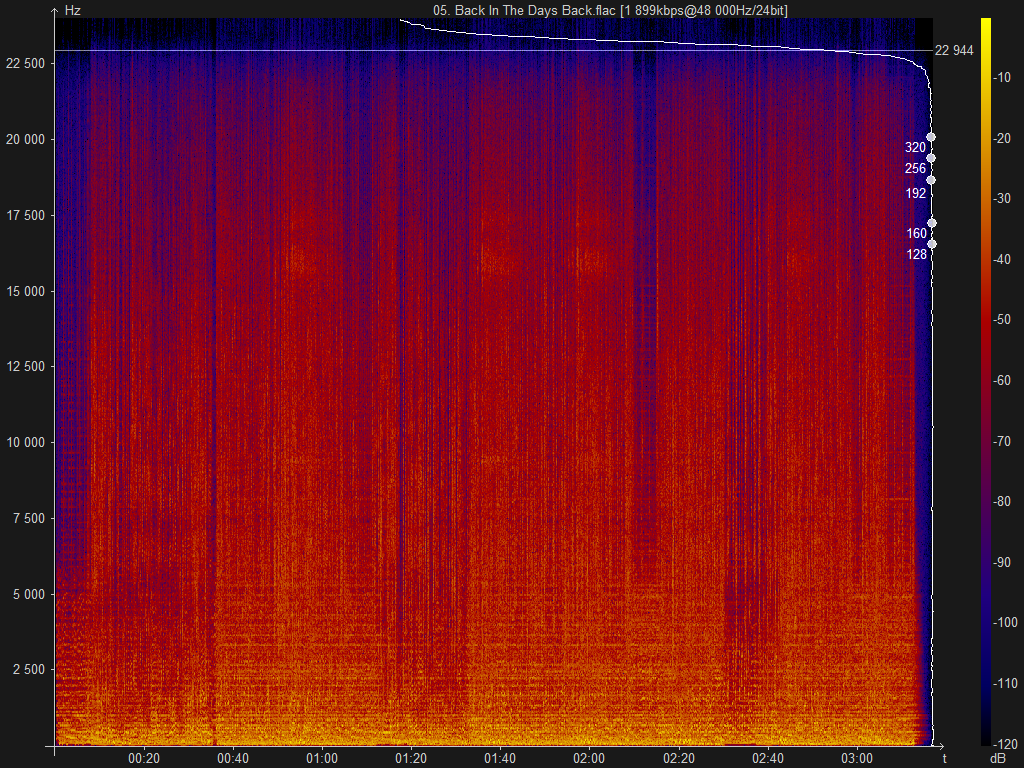This screenshot has height=768, width=1024.
Task: Click the 5 000 Hz axis label
Action: [x=29, y=594]
